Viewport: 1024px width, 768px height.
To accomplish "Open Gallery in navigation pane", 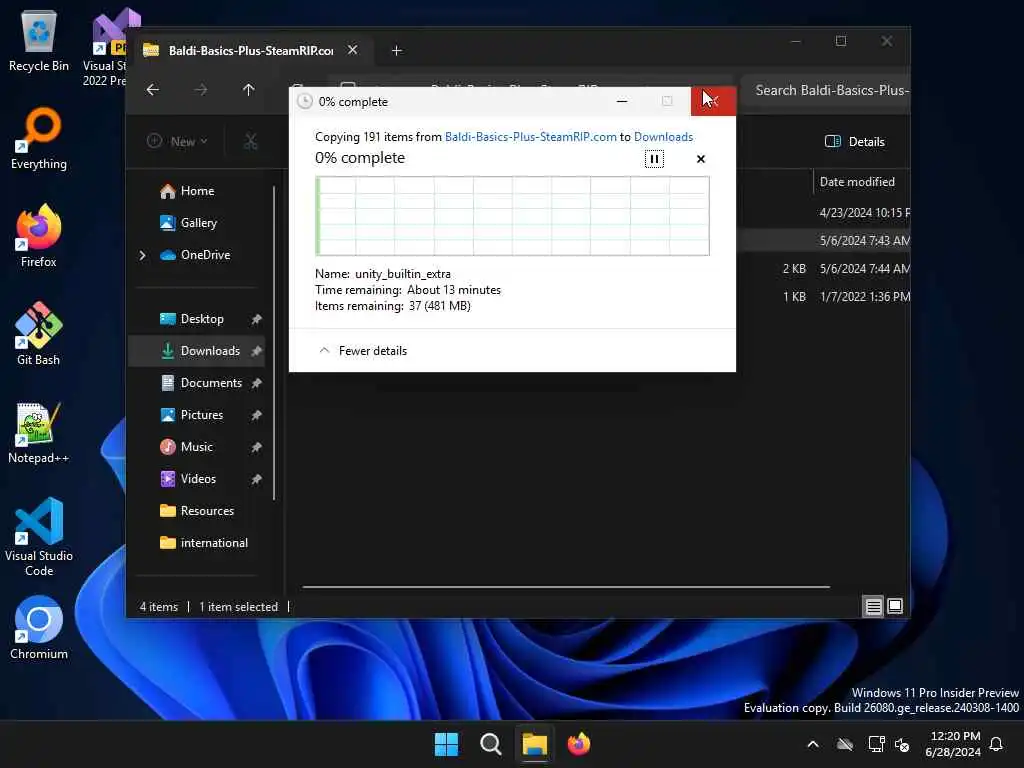I will [199, 223].
